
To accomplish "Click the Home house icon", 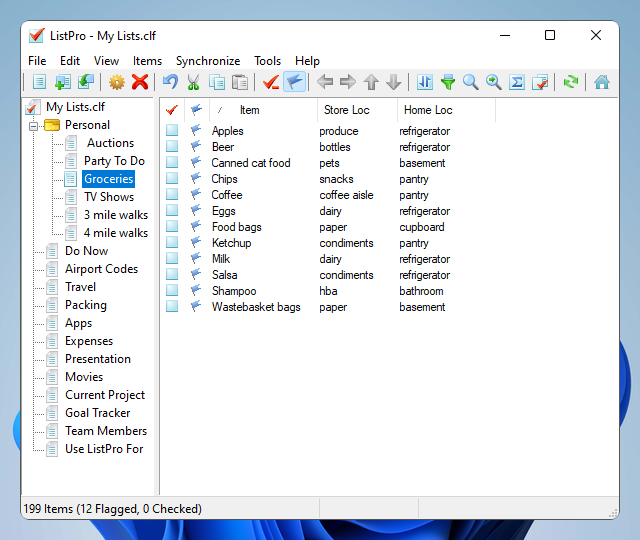I will coord(602,82).
